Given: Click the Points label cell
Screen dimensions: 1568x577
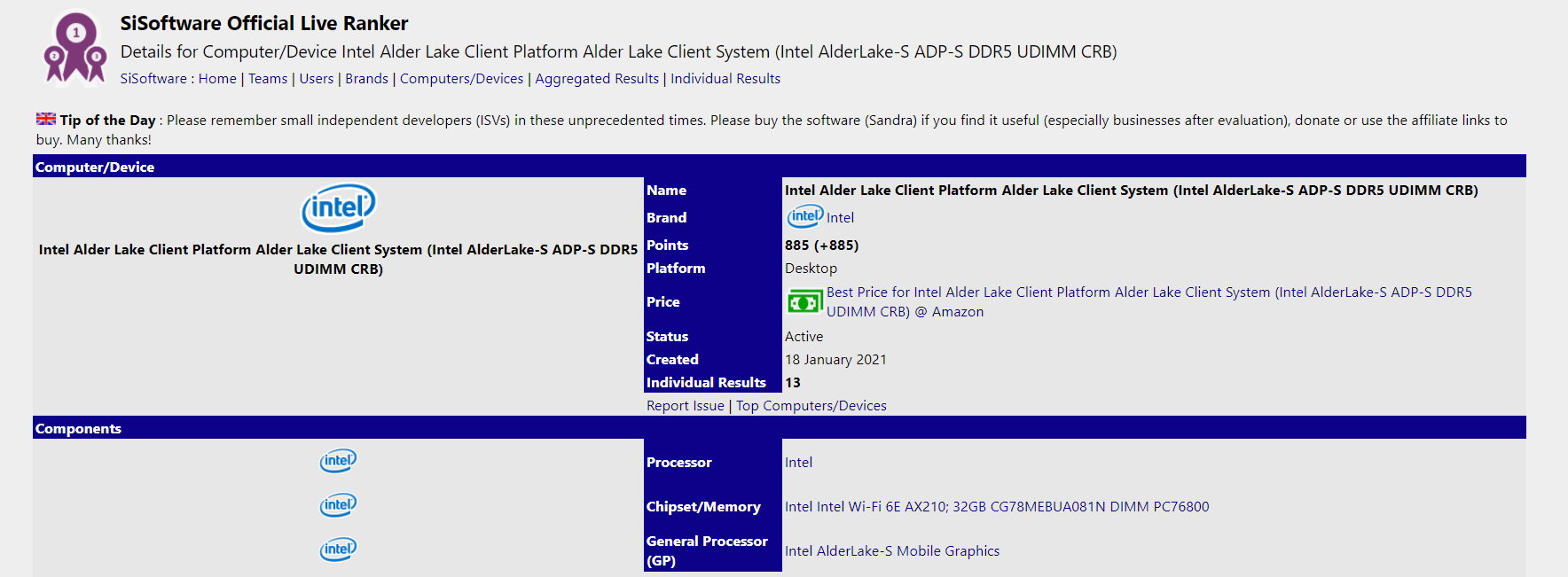Looking at the screenshot, I should [713, 245].
